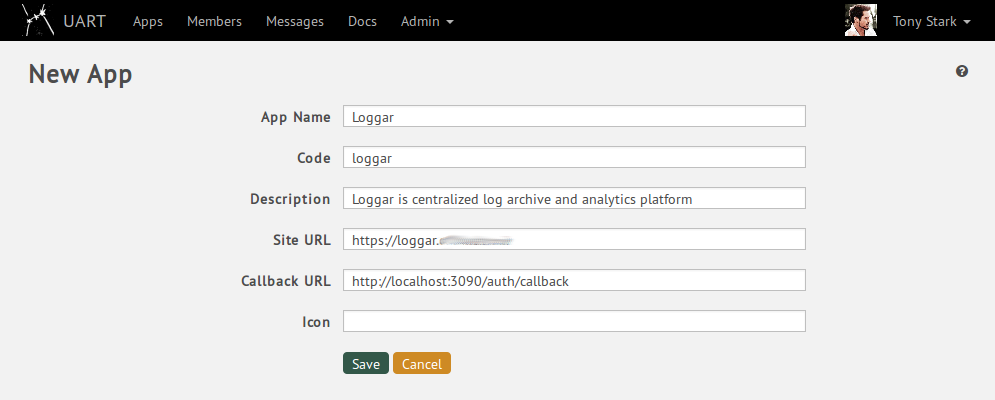Screen dimensions: 995x400
Task: Click the App Name field label
Action: tap(295, 117)
